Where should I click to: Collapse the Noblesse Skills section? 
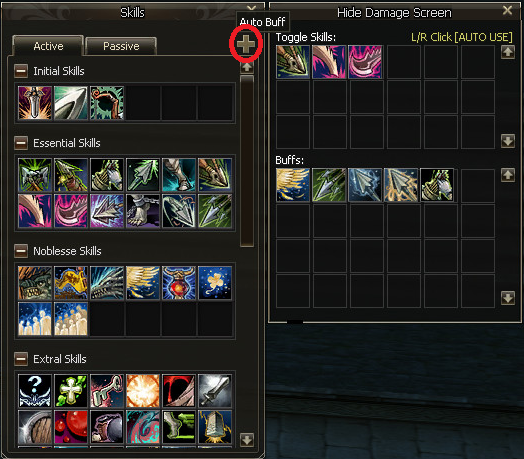pos(21,251)
